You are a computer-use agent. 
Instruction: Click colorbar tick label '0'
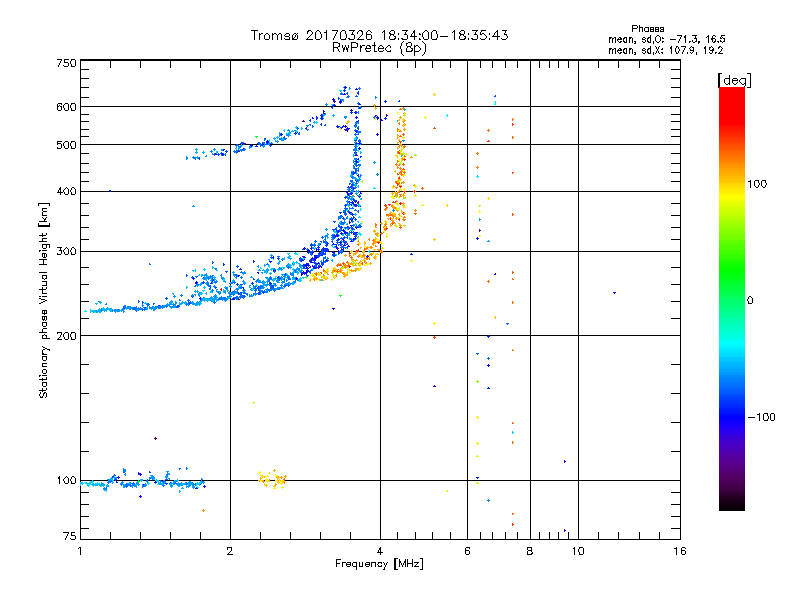(x=750, y=300)
